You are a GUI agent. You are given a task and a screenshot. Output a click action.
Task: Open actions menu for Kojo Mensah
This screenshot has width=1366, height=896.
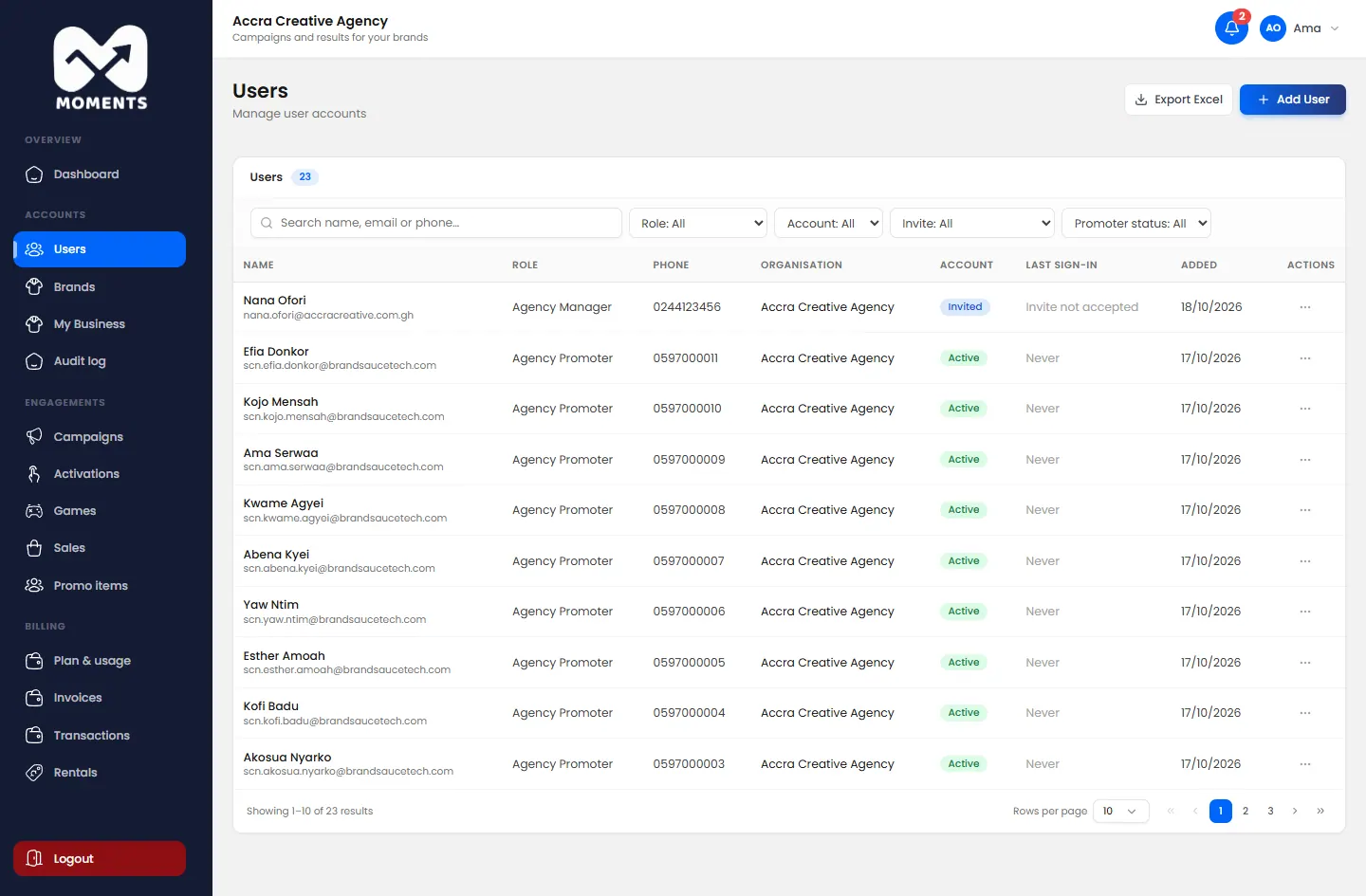(x=1305, y=409)
